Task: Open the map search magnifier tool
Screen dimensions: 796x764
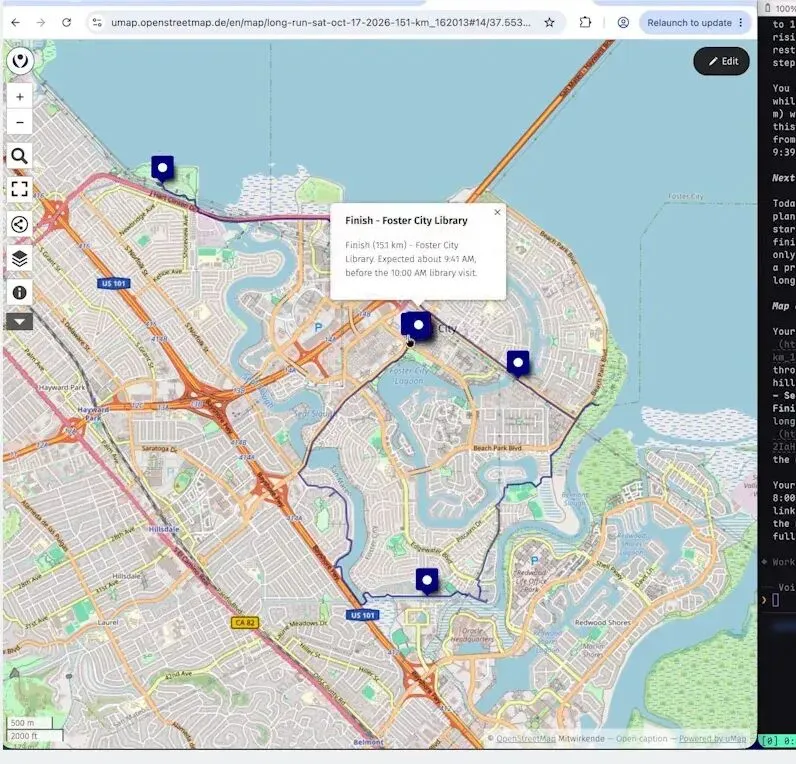Action: pos(20,156)
